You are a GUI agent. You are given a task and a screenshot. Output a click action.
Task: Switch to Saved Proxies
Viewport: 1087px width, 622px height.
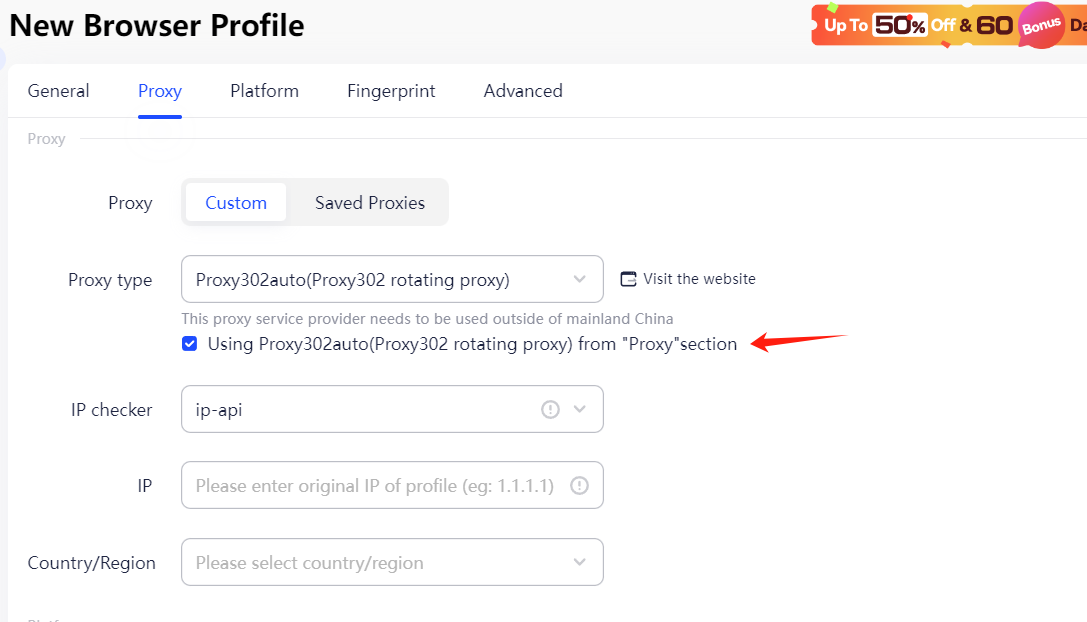369,202
